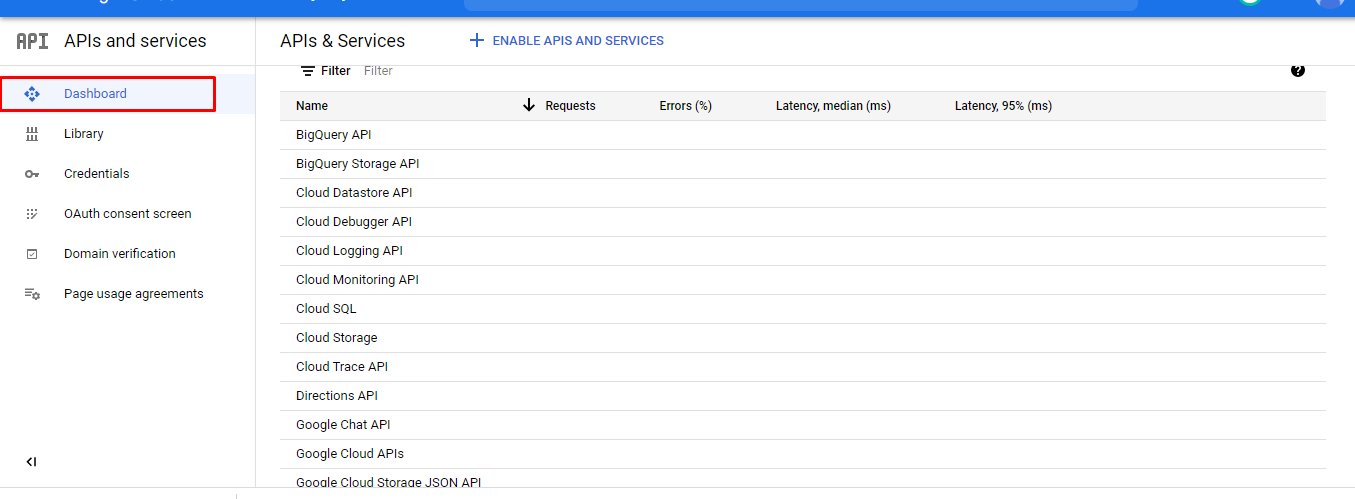This screenshot has width=1355, height=499.
Task: Toggle the Requests sort arrow
Action: point(529,105)
